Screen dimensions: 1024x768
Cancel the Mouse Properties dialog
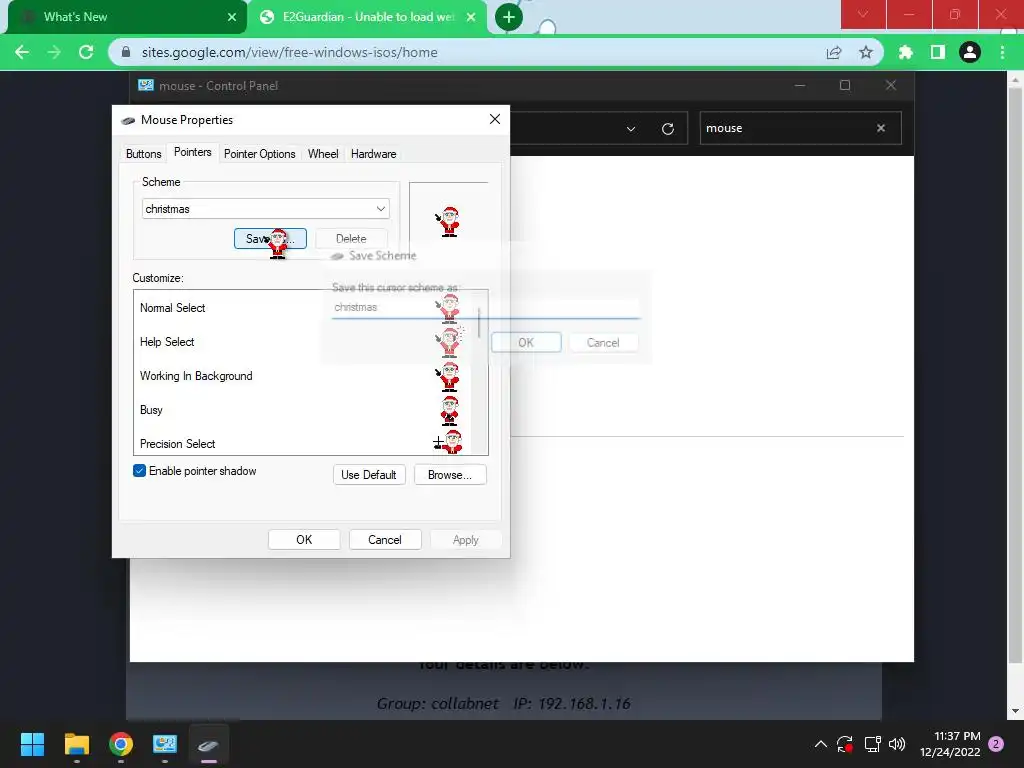pyautogui.click(x=385, y=539)
